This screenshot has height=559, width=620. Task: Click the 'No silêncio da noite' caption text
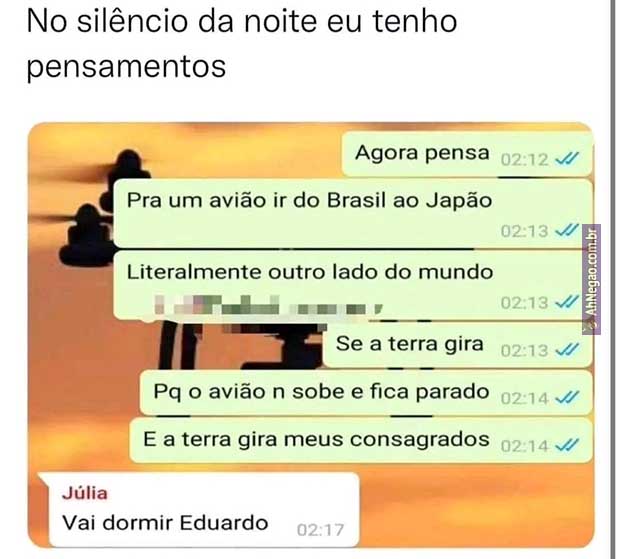click(x=242, y=43)
